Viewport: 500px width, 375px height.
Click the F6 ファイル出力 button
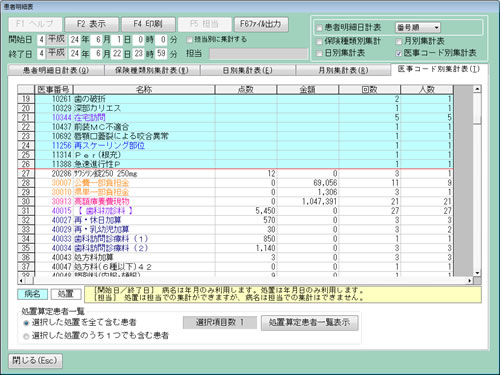pos(261,24)
